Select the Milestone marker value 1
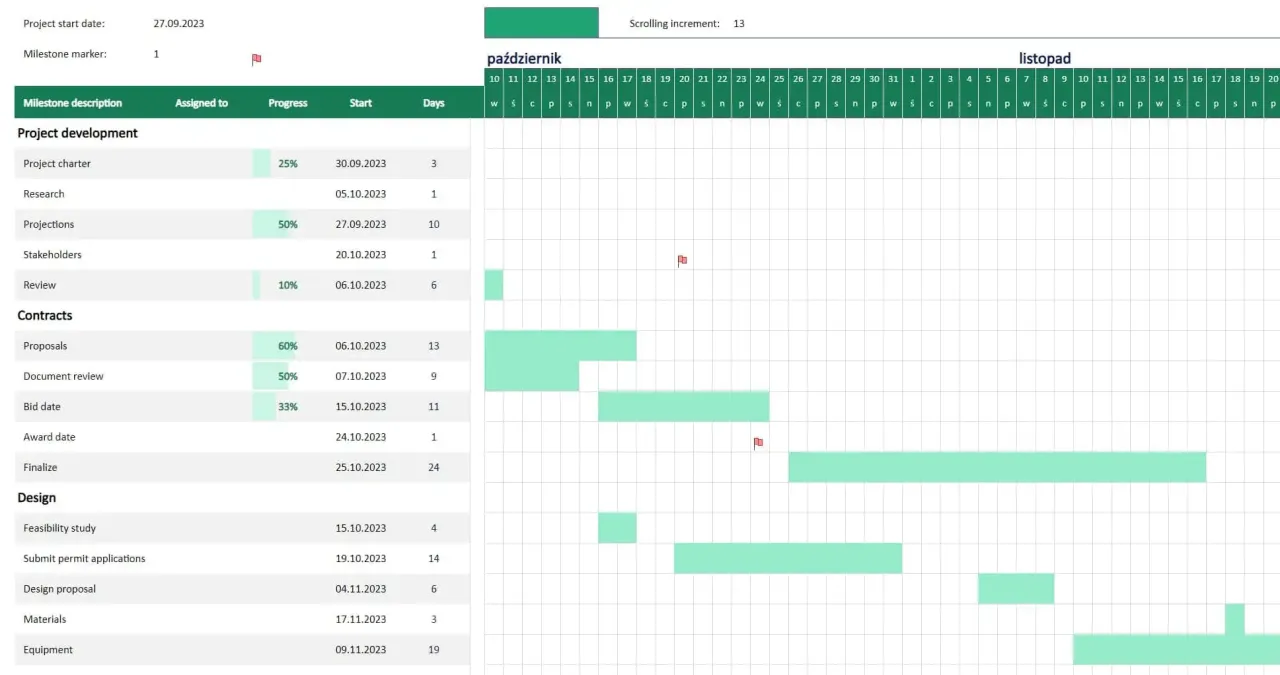 coord(156,54)
